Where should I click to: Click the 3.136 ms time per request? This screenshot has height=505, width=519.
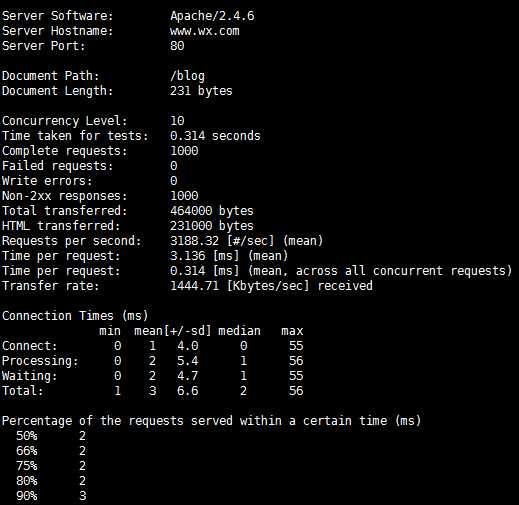pos(188,256)
